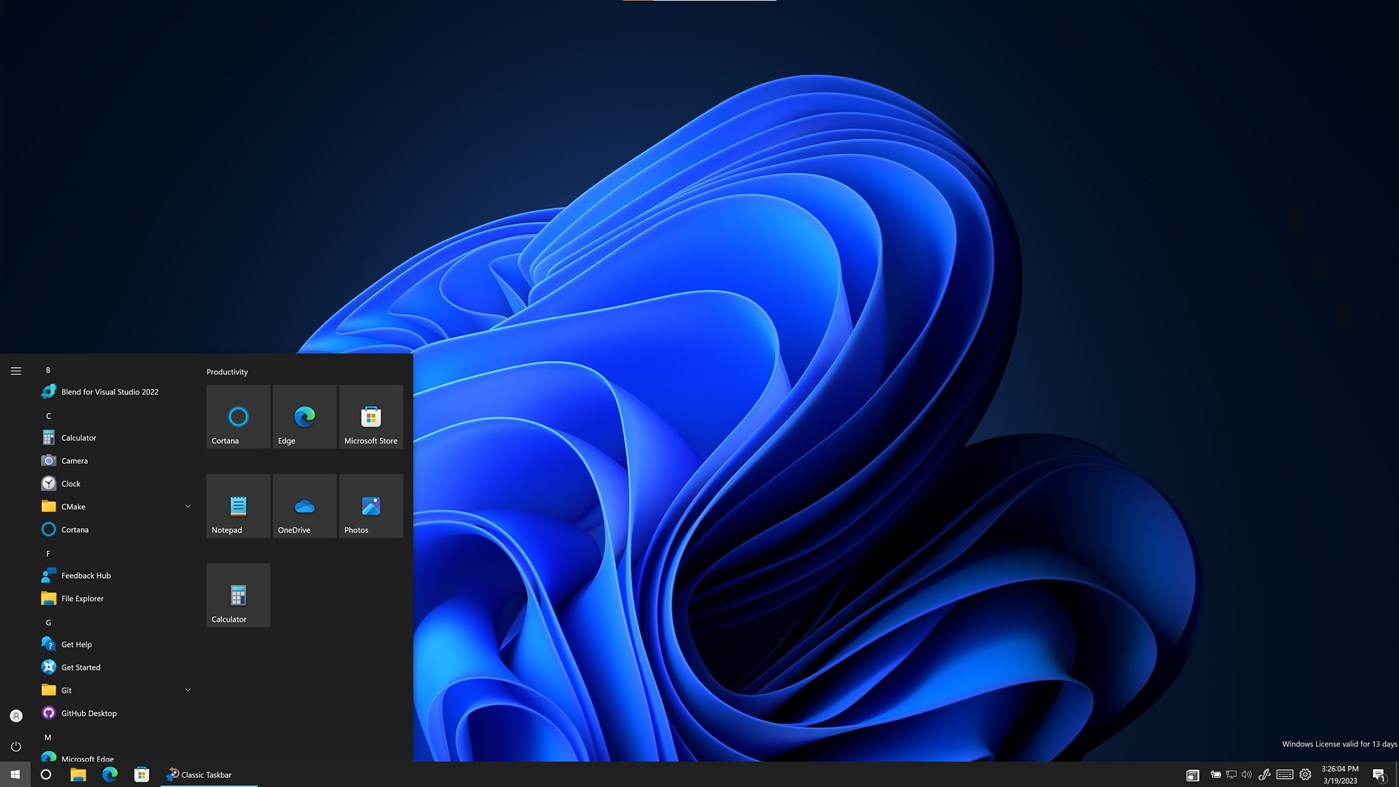Open the volume control in the system tray
Image resolution: width=1399 pixels, height=787 pixels.
(1246, 774)
